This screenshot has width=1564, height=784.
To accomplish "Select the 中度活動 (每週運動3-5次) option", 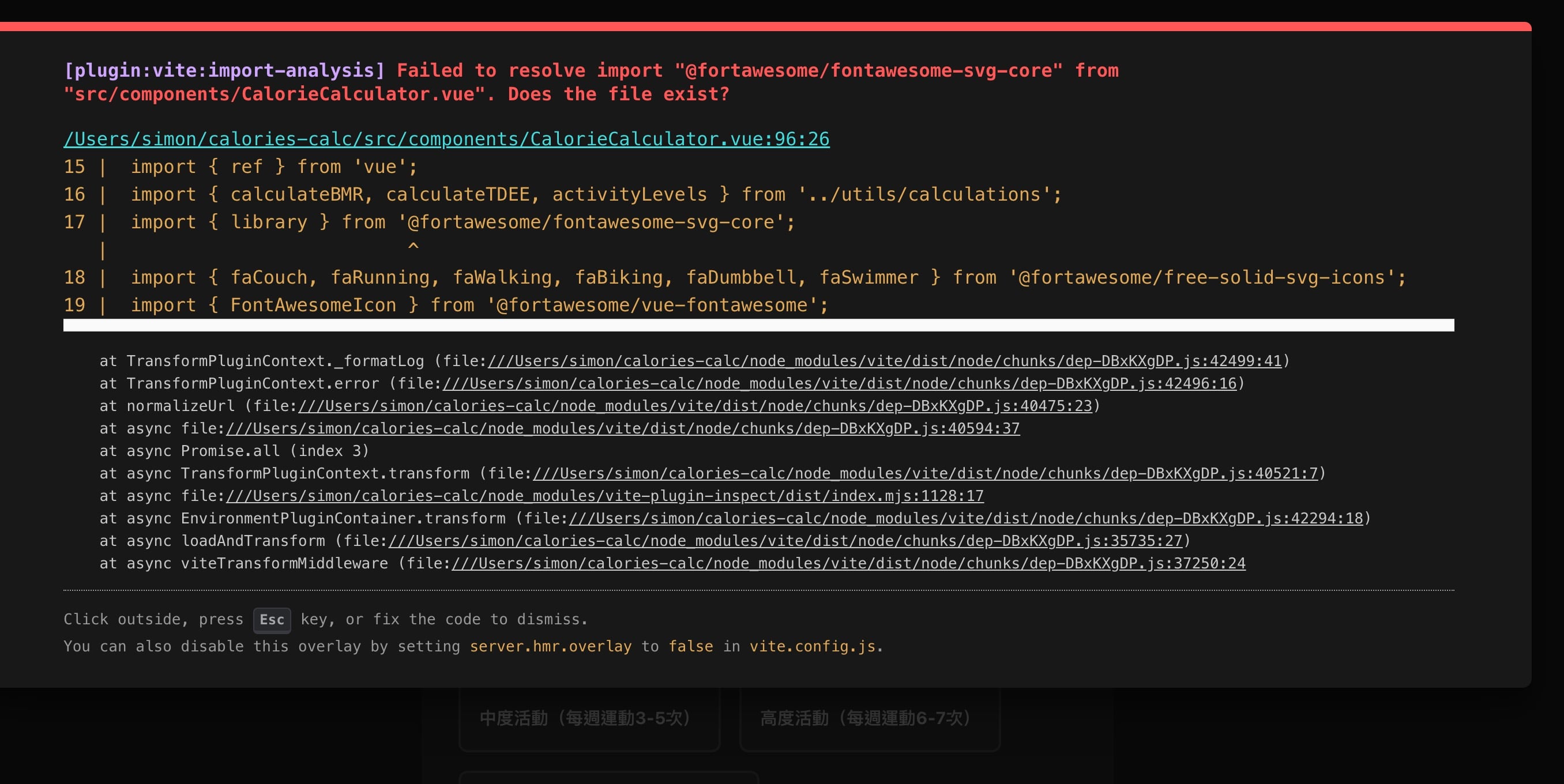I will pos(588,718).
